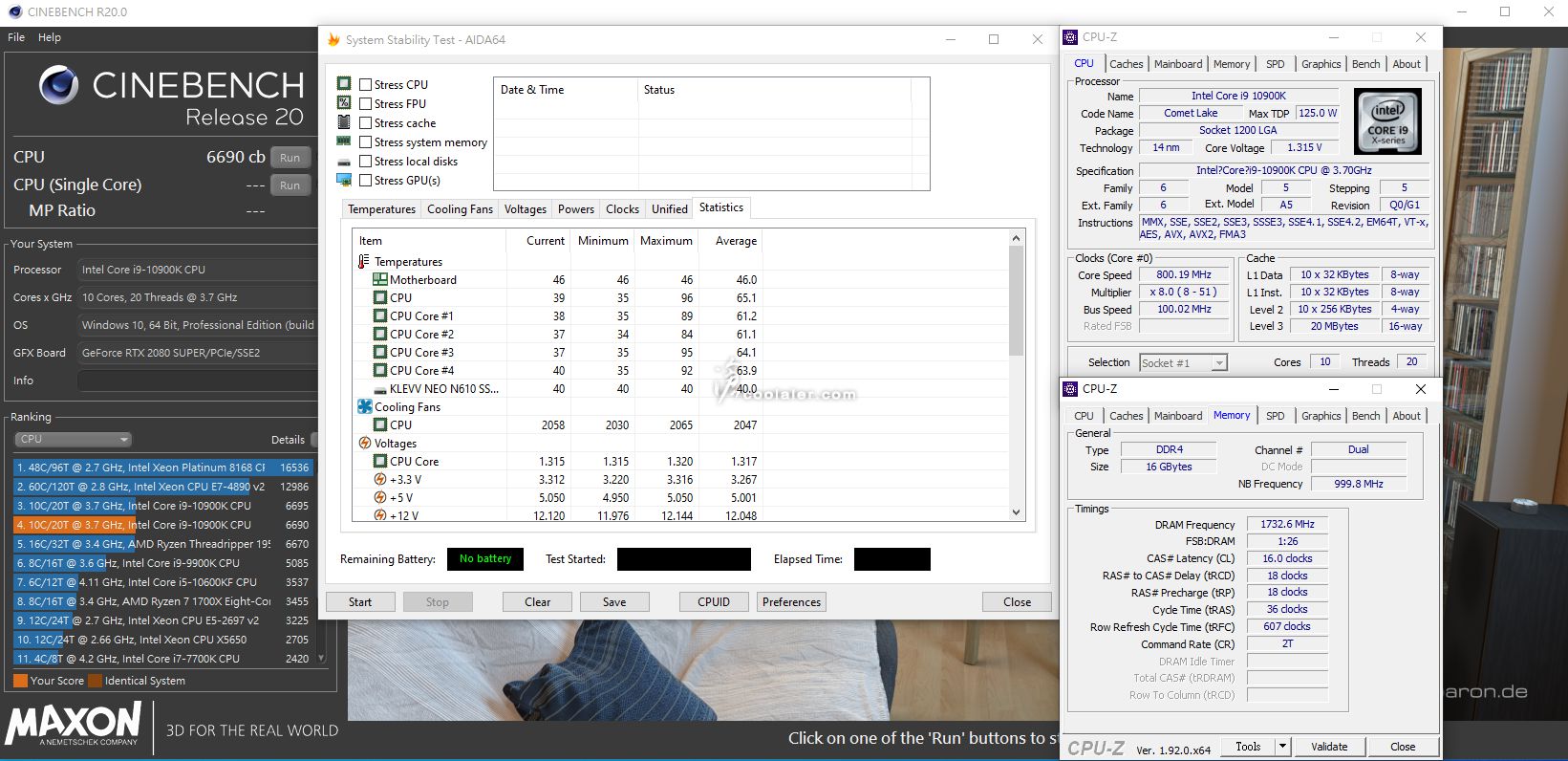
Task: Click the AIDA64 flame title bar icon
Action: coord(333,39)
